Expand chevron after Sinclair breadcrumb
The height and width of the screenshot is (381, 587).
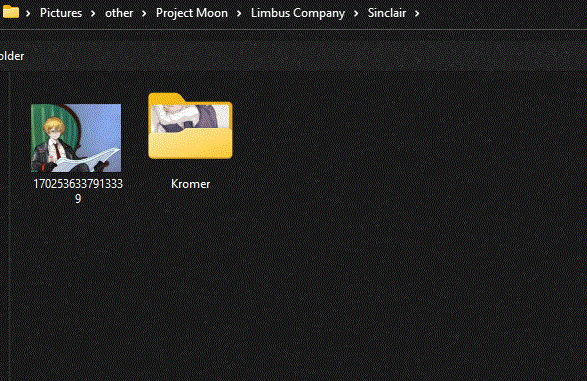(x=417, y=13)
